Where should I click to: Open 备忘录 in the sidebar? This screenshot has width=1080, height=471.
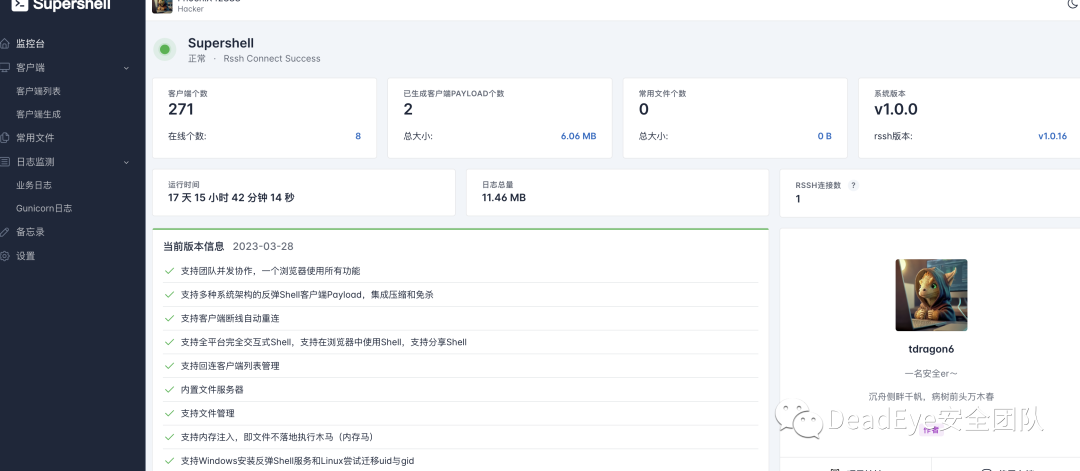[30, 232]
